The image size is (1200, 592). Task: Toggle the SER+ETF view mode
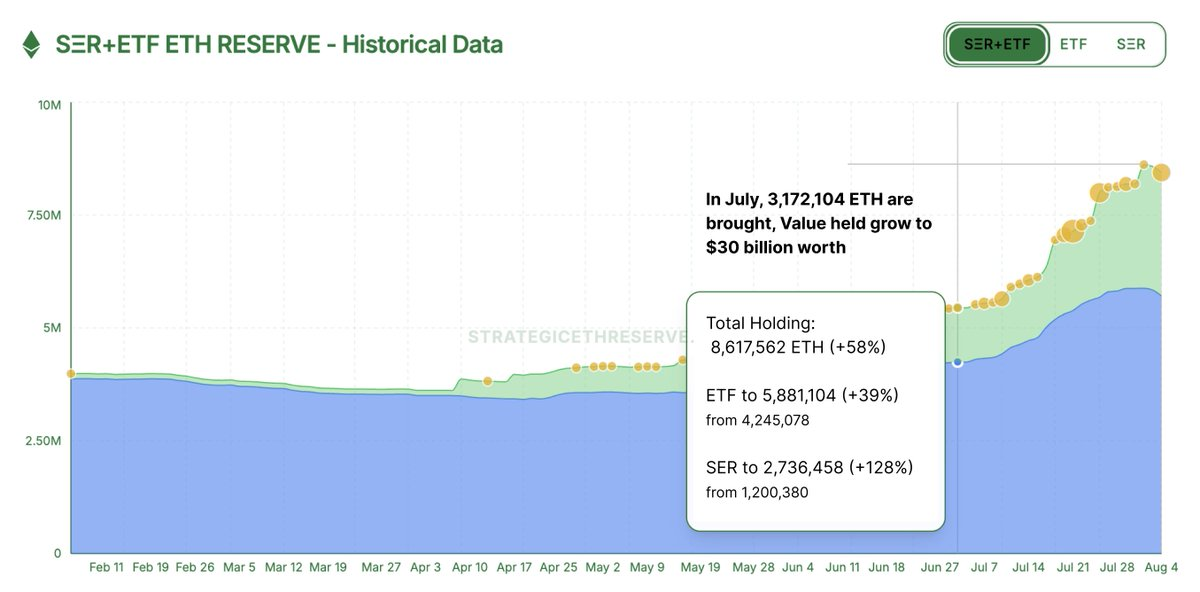tap(1000, 44)
